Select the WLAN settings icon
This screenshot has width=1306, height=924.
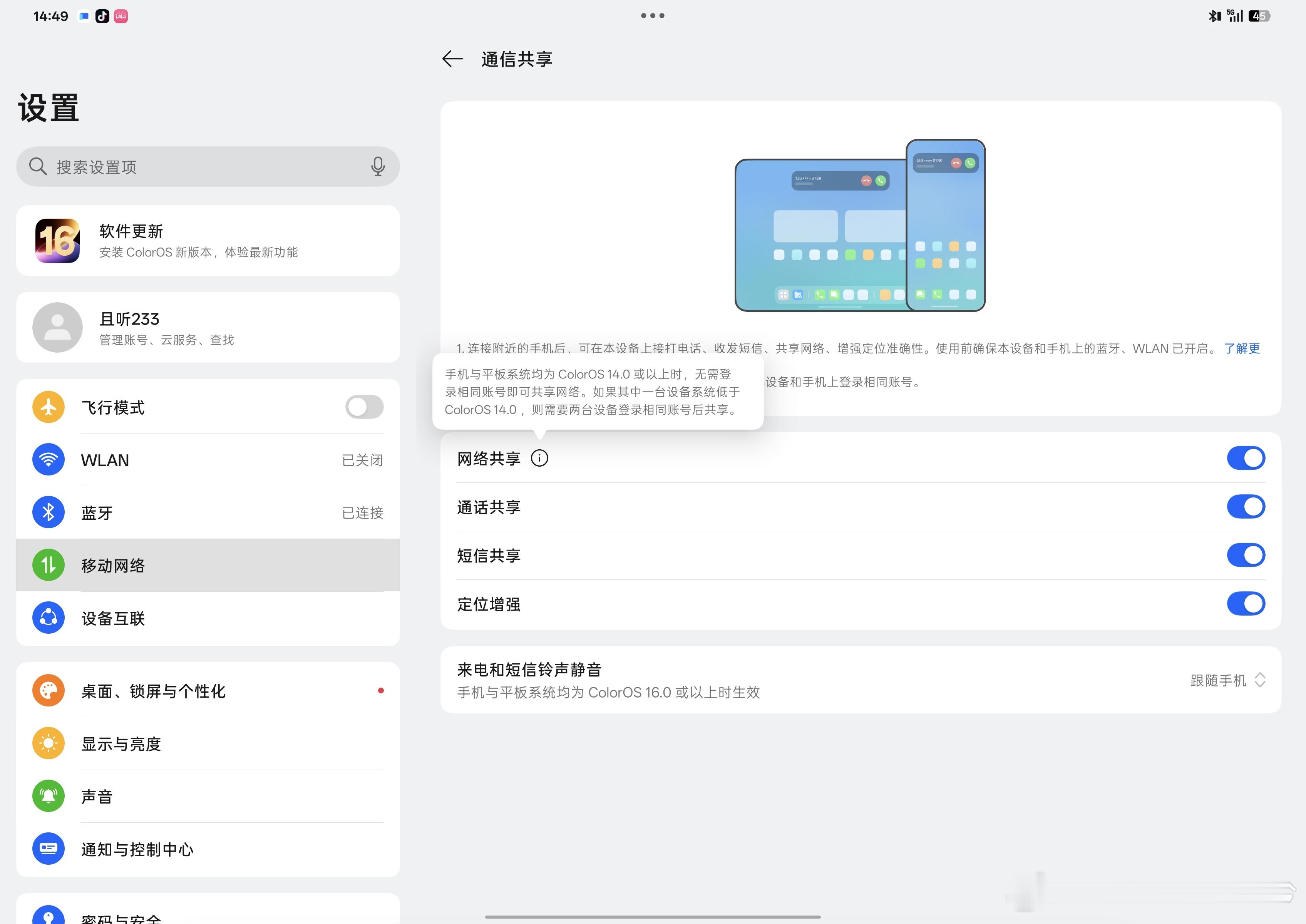coord(49,460)
